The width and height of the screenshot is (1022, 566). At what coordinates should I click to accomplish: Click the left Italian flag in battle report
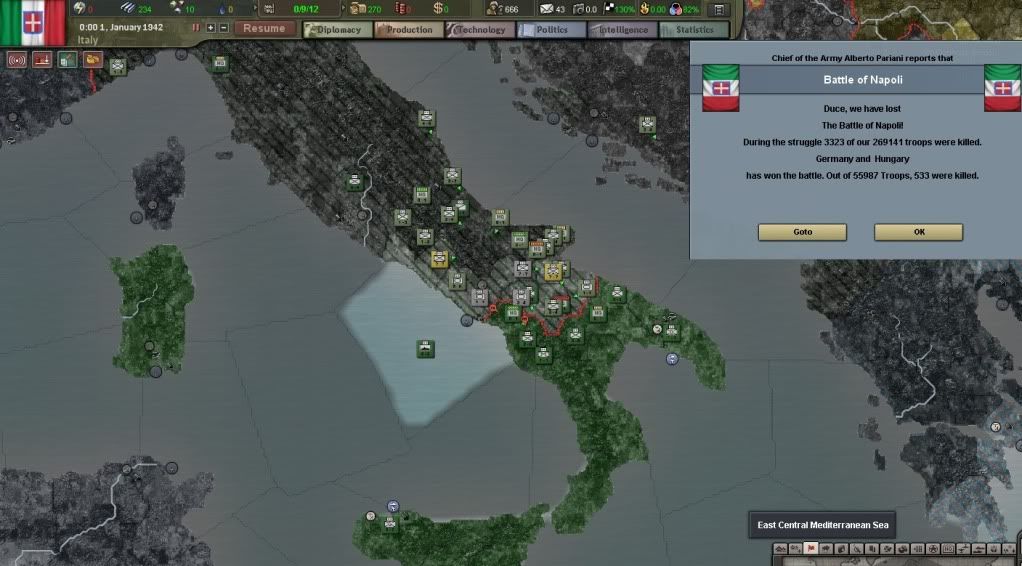pos(720,88)
